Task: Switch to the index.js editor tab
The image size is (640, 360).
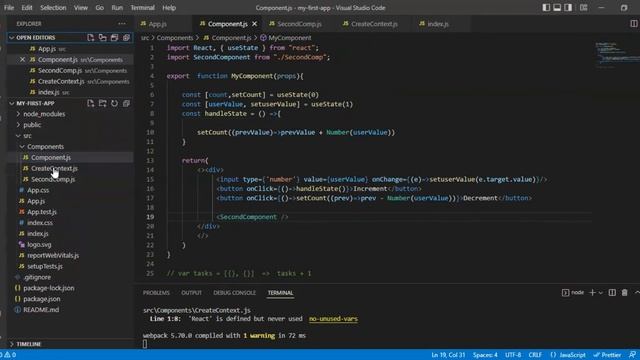Action: click(438, 24)
